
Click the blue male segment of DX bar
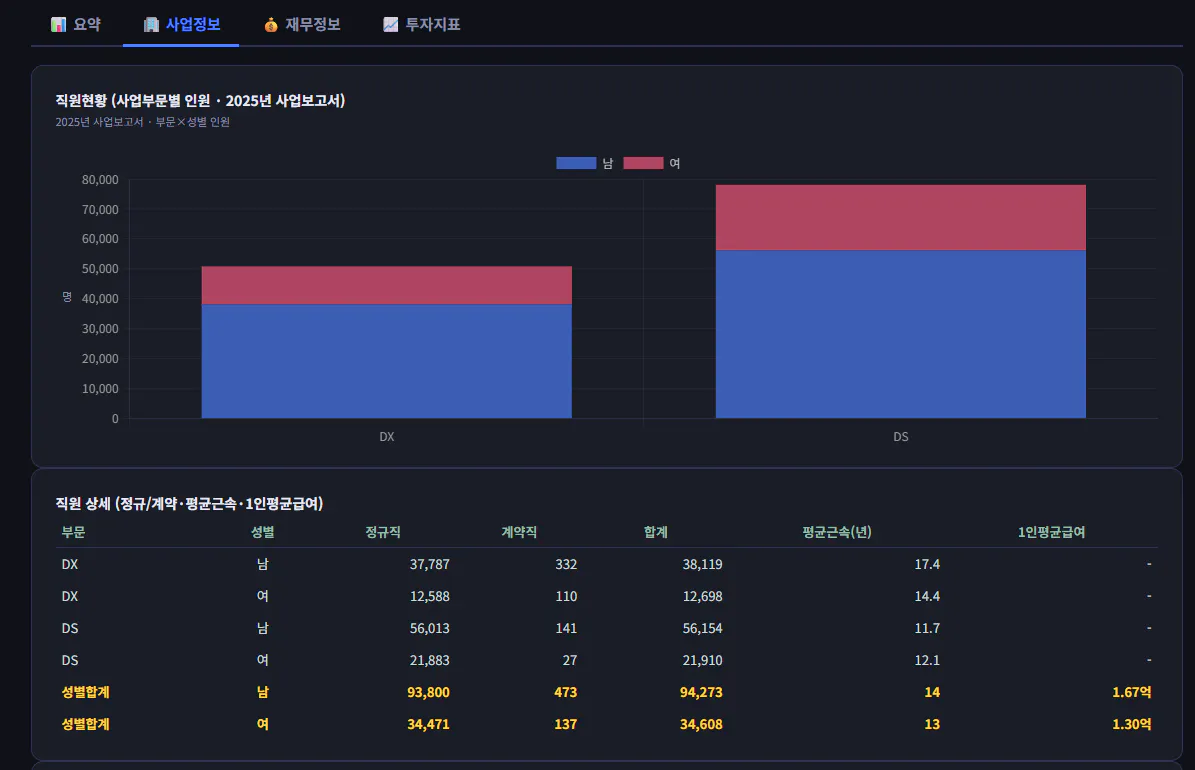[386, 361]
